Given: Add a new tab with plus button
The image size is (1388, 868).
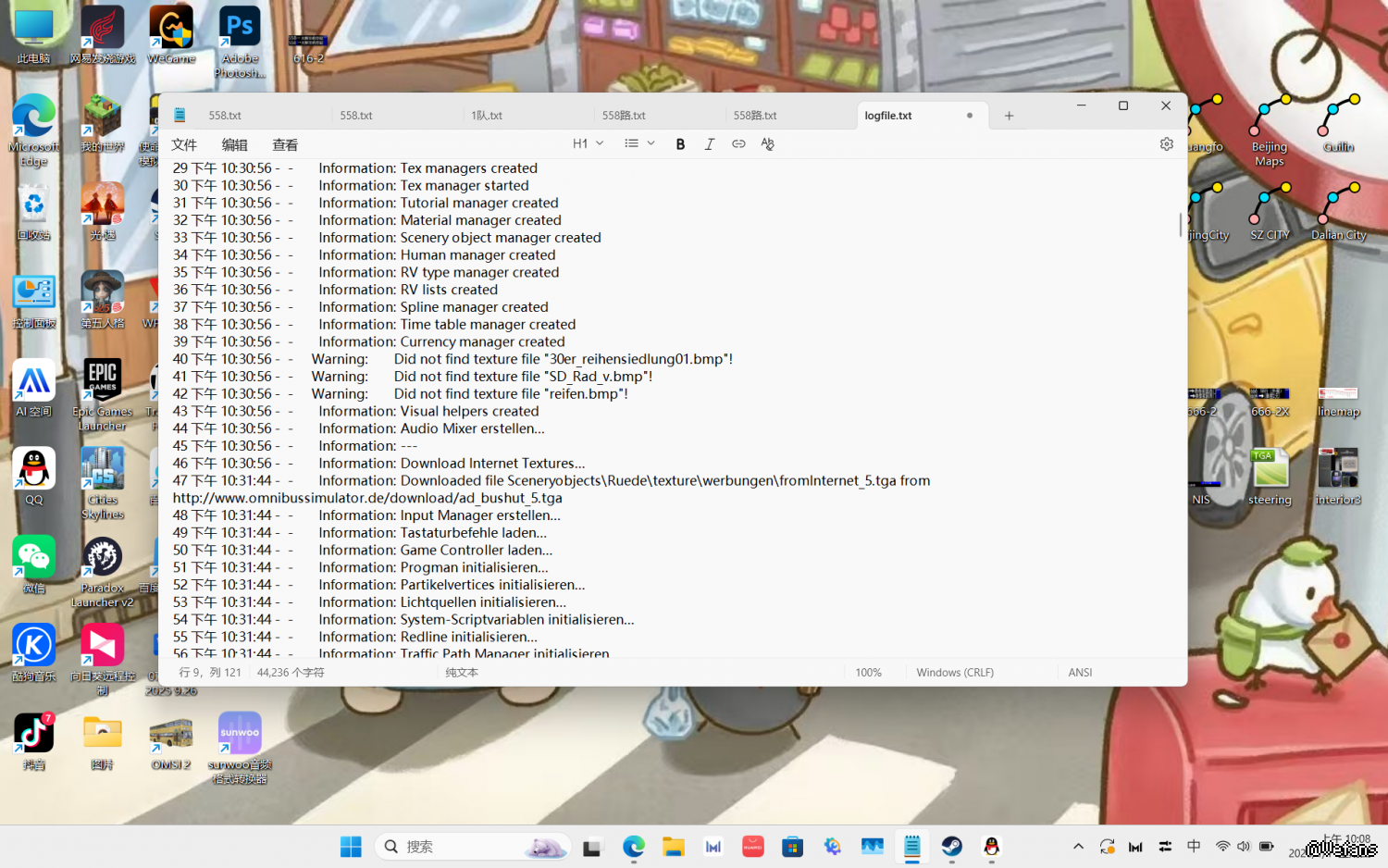Looking at the screenshot, I should 1009,116.
